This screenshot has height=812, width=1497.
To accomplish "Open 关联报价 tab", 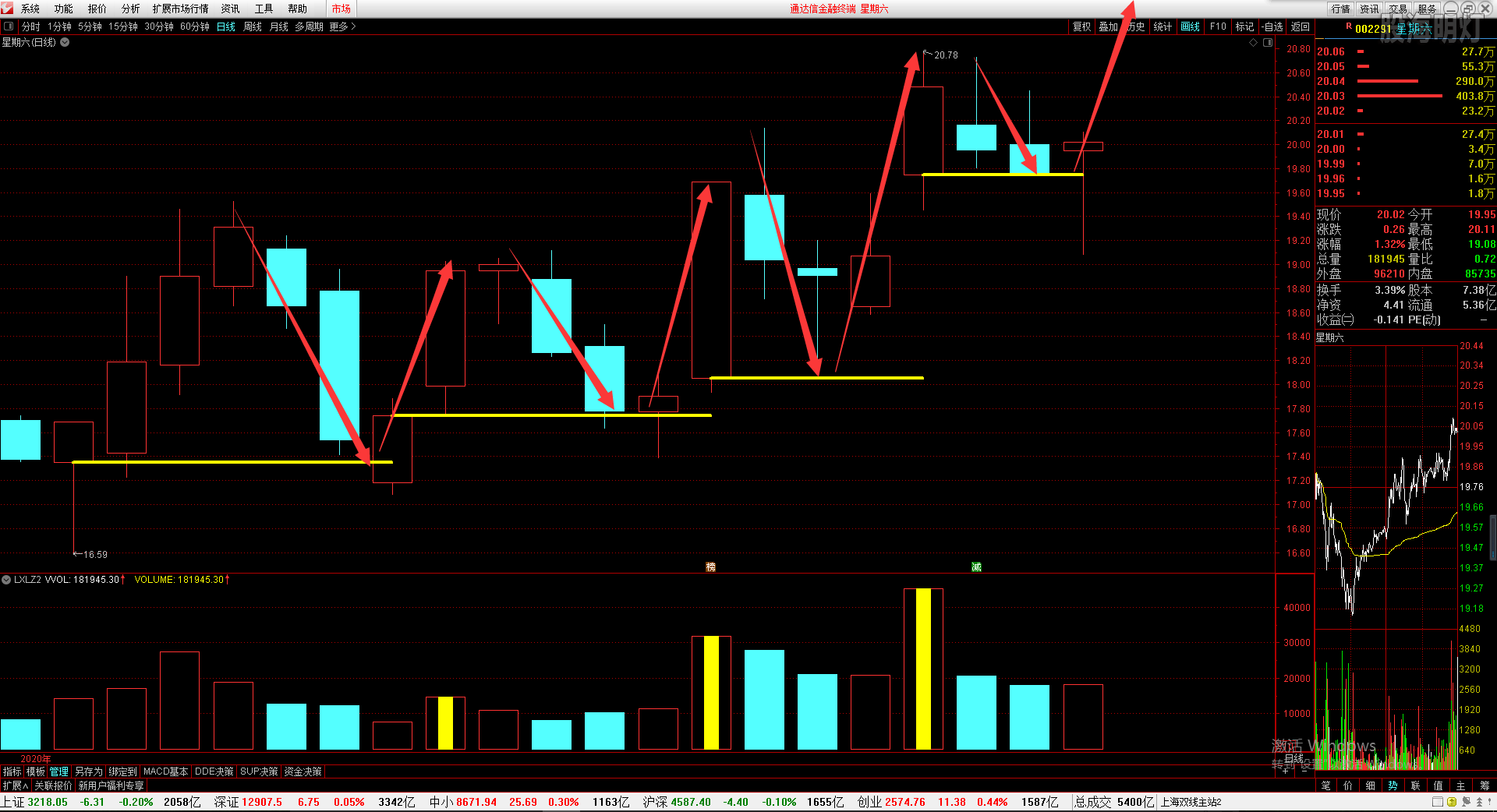I will (x=53, y=786).
